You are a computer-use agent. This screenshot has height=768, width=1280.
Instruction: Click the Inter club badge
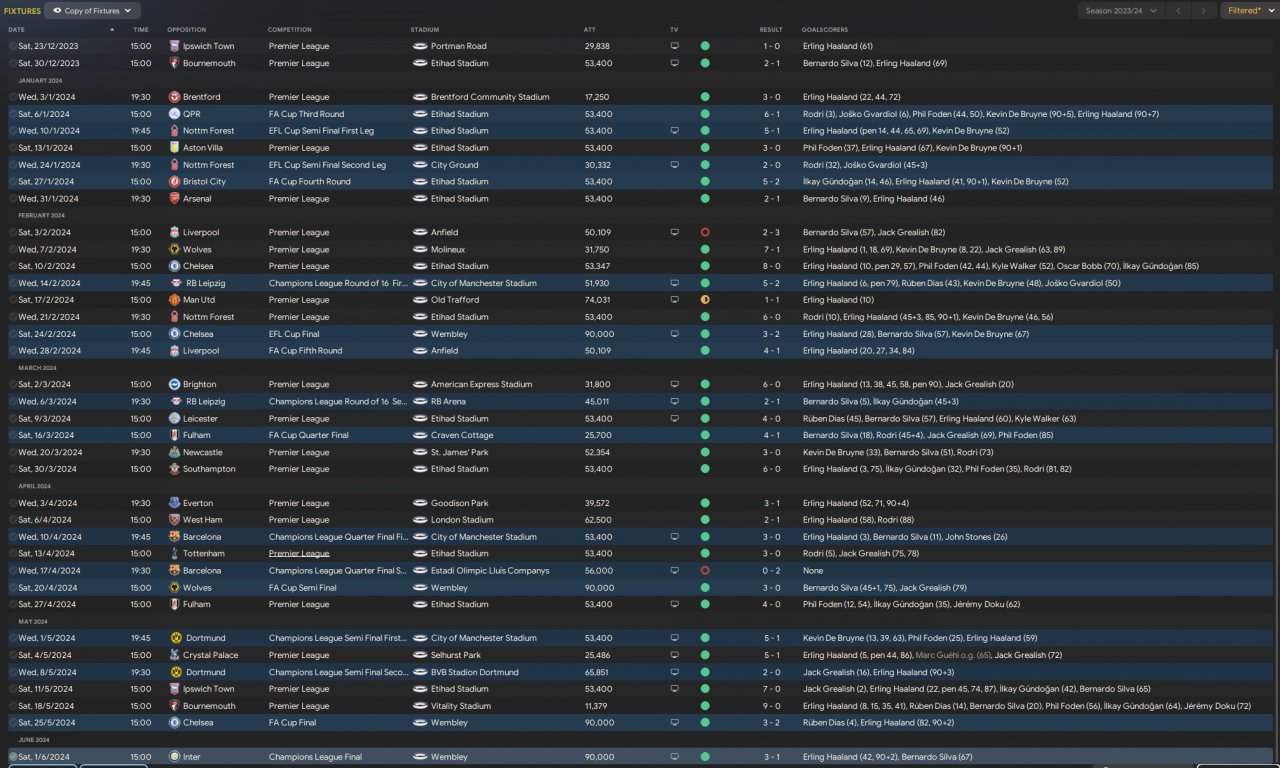click(174, 757)
